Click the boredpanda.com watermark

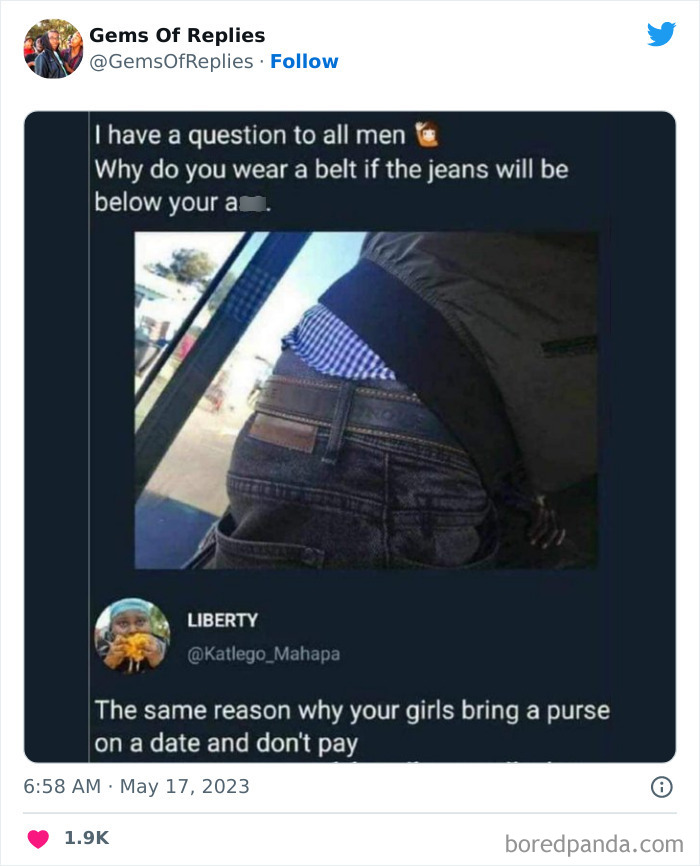pyautogui.click(x=594, y=844)
